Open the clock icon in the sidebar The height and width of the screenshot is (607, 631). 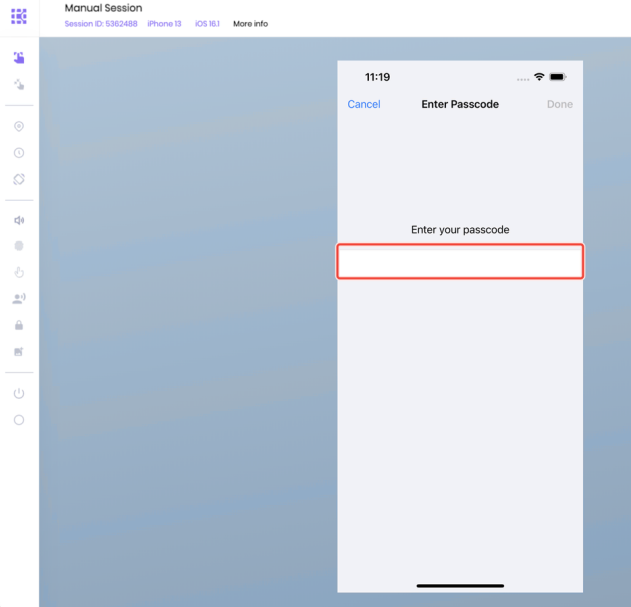click(19, 153)
